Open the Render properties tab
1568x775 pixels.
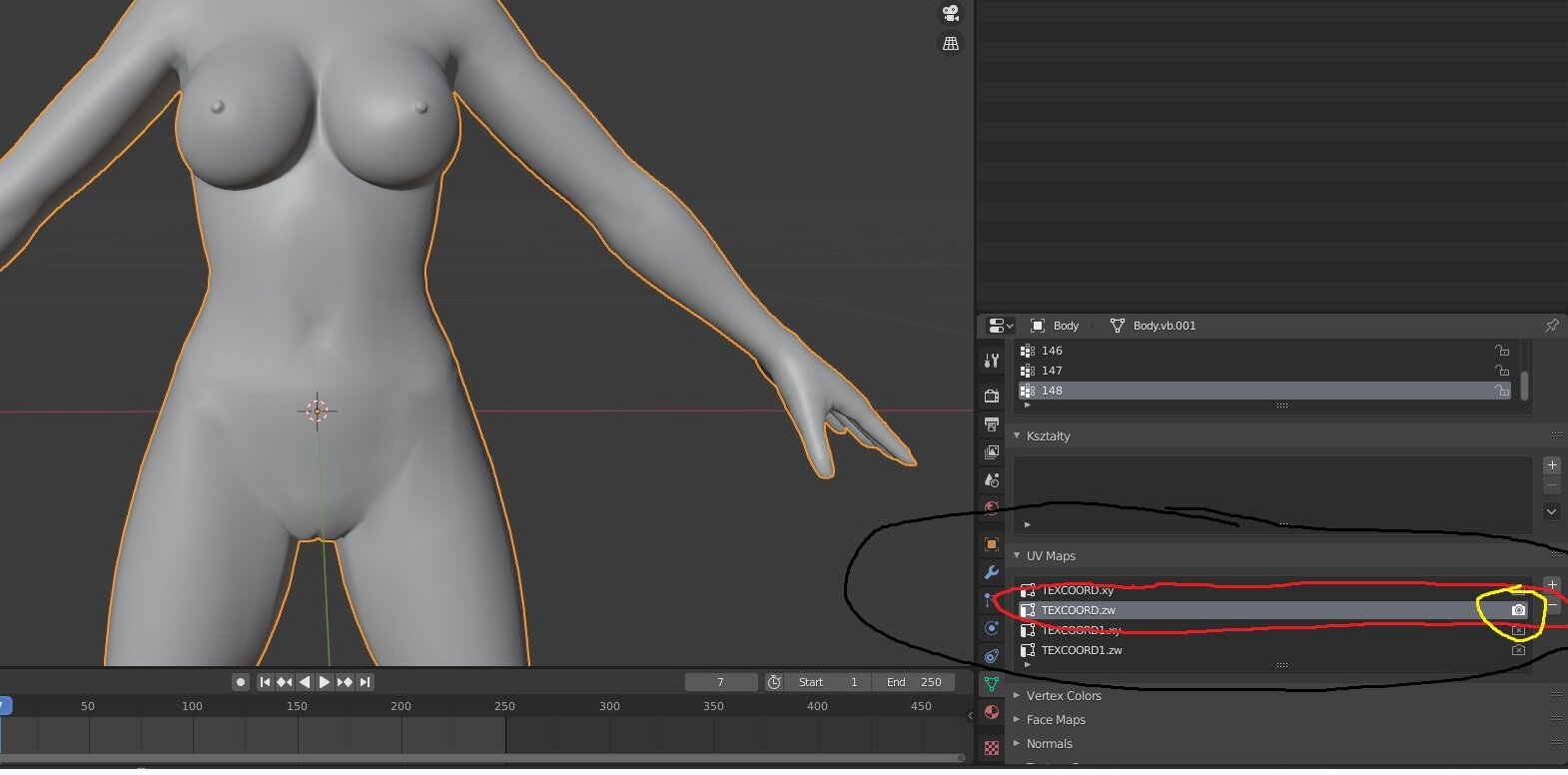(992, 396)
